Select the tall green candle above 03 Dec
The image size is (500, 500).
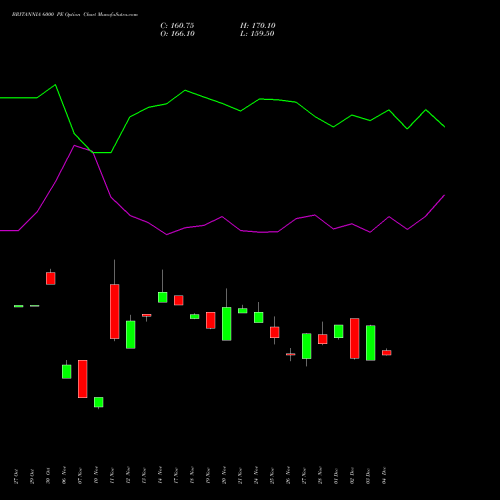pyautogui.click(x=371, y=343)
